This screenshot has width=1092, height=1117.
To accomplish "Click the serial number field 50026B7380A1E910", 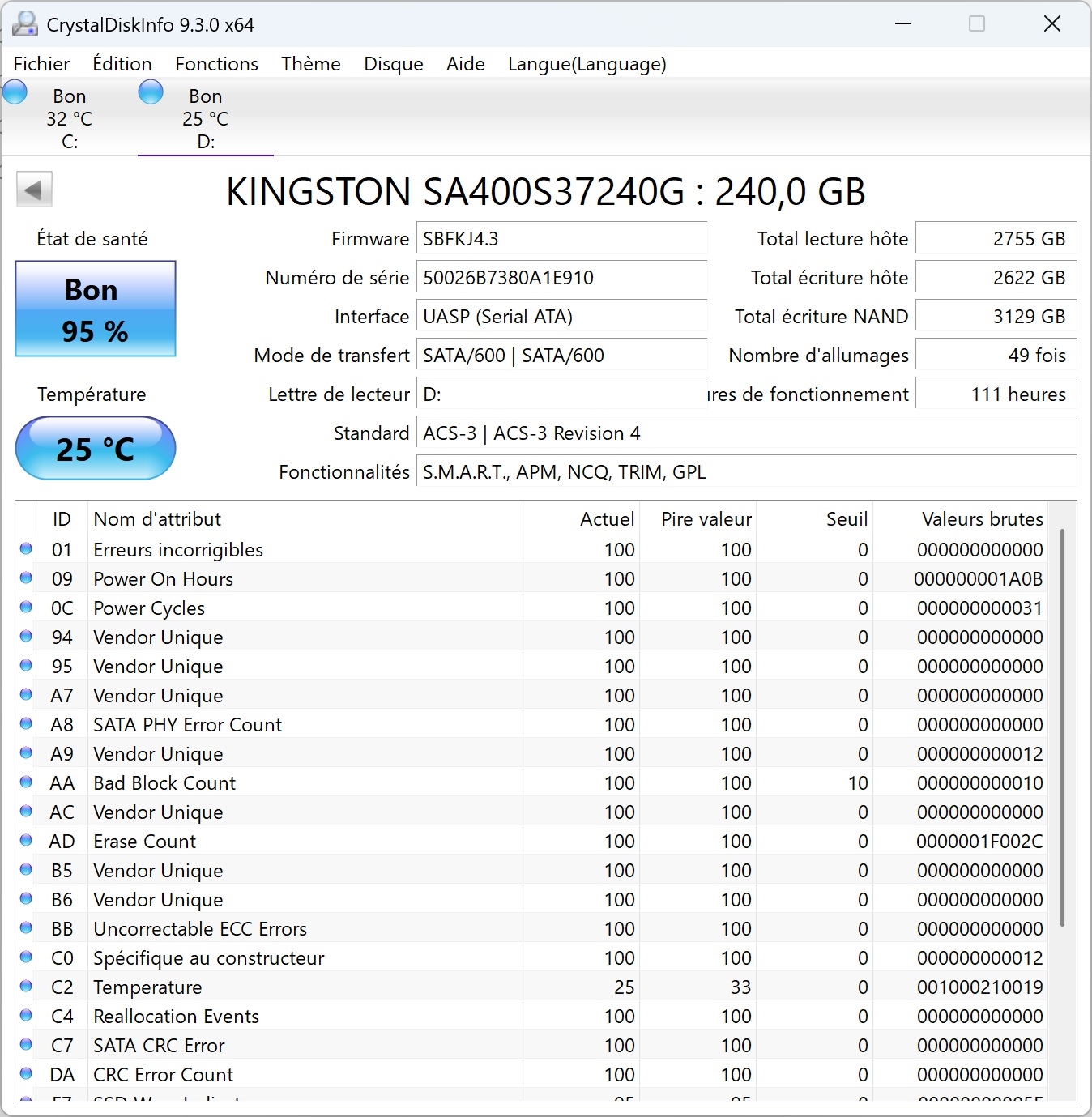I will tap(561, 278).
